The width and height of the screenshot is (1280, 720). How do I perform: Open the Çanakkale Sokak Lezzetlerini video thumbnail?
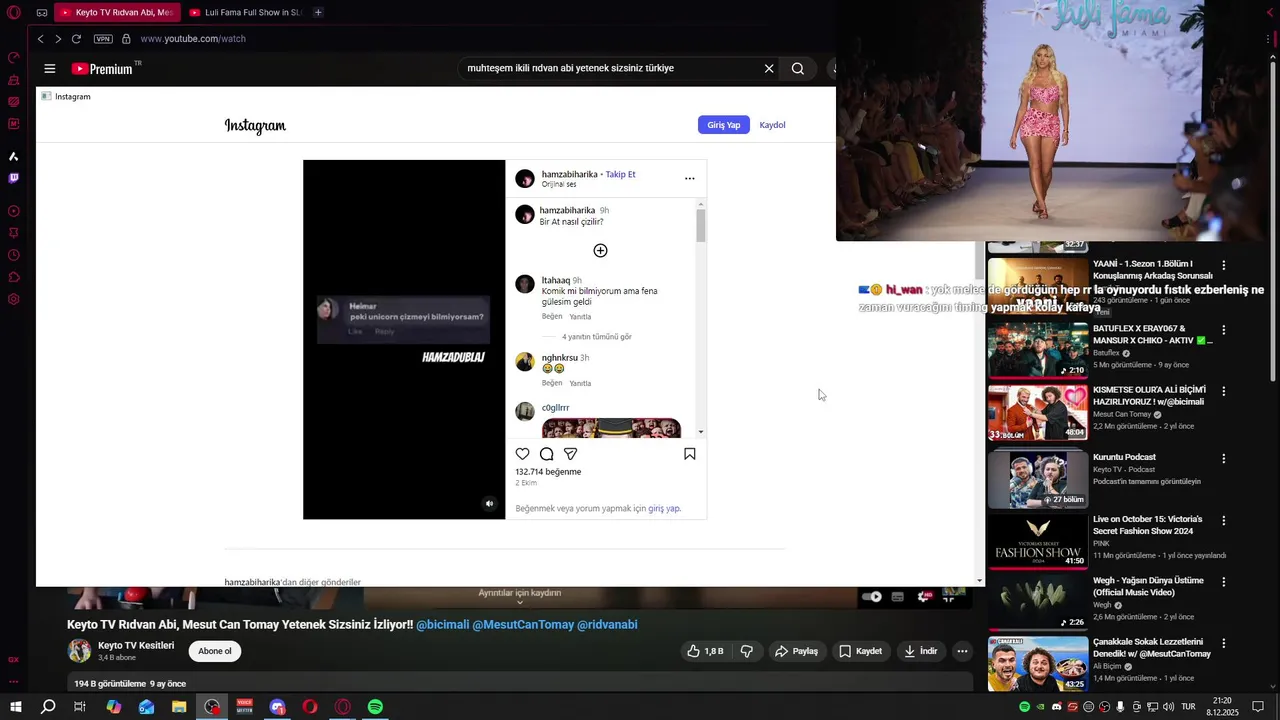pyautogui.click(x=1038, y=663)
